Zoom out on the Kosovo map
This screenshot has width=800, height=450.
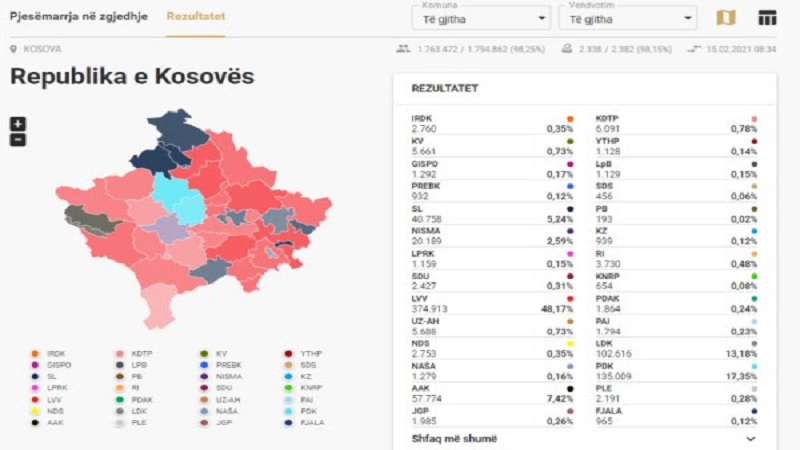[x=17, y=140]
